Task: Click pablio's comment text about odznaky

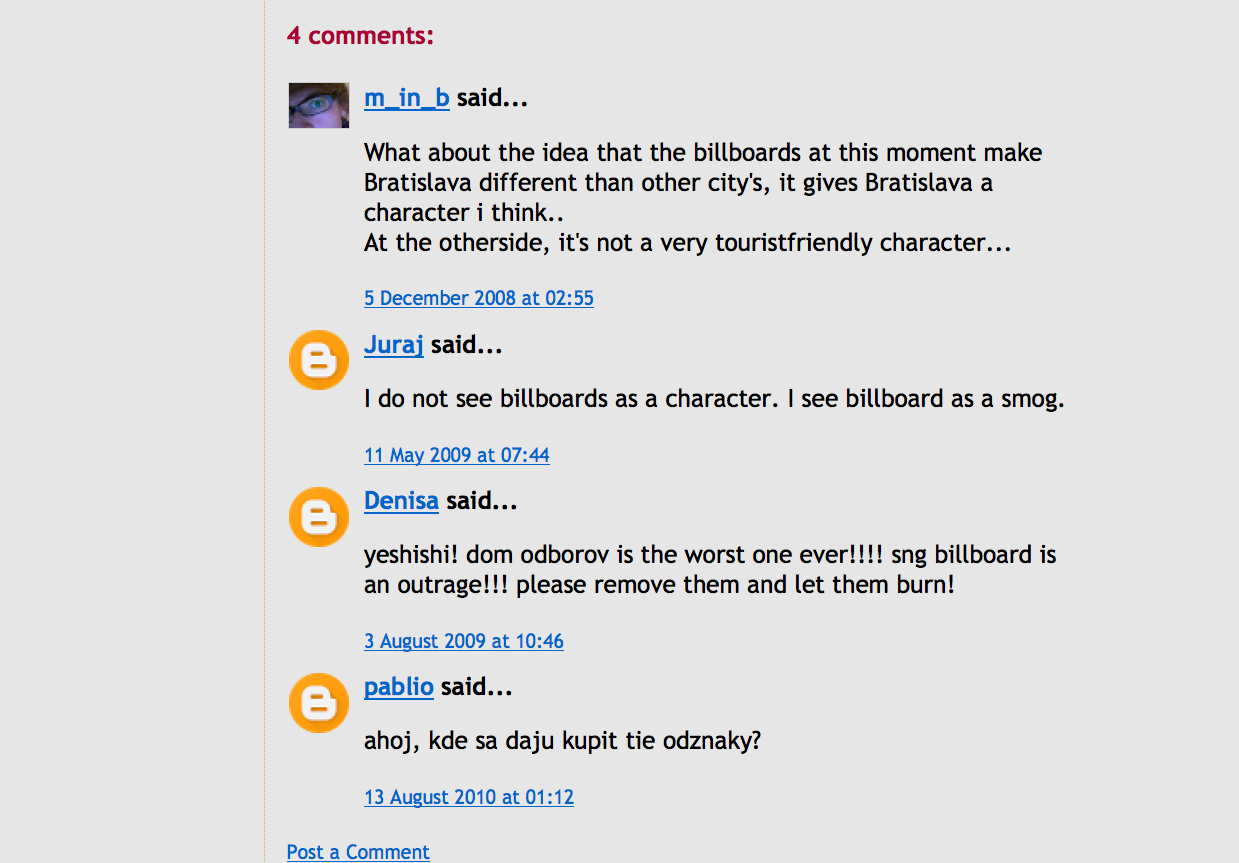Action: (563, 741)
